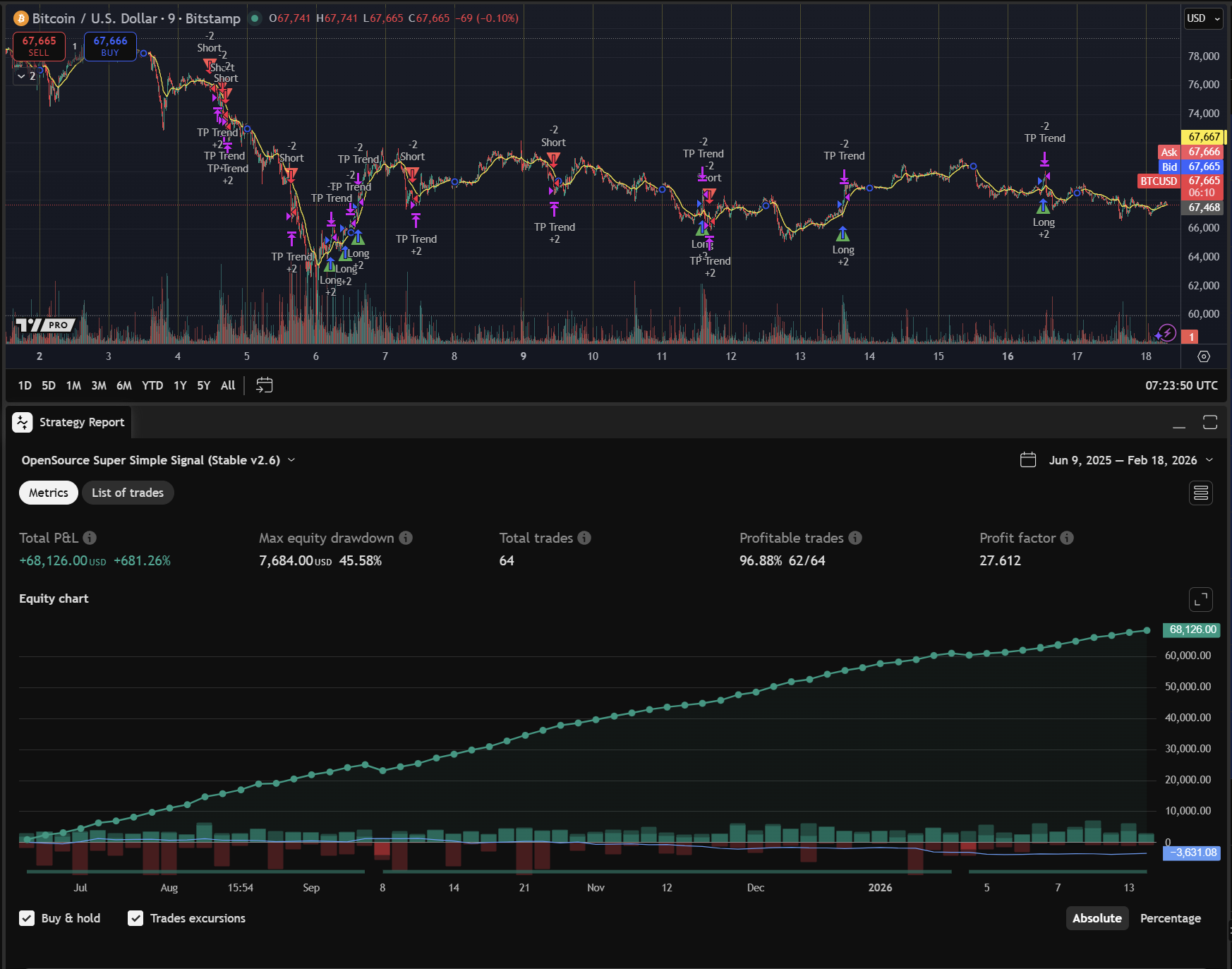The width and height of the screenshot is (1232, 969).
Task: Click the lightning replay icon on chart
Action: click(x=1166, y=332)
